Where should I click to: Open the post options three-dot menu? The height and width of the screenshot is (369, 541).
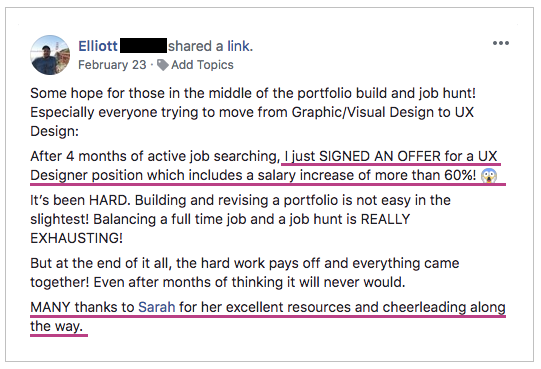(x=501, y=43)
